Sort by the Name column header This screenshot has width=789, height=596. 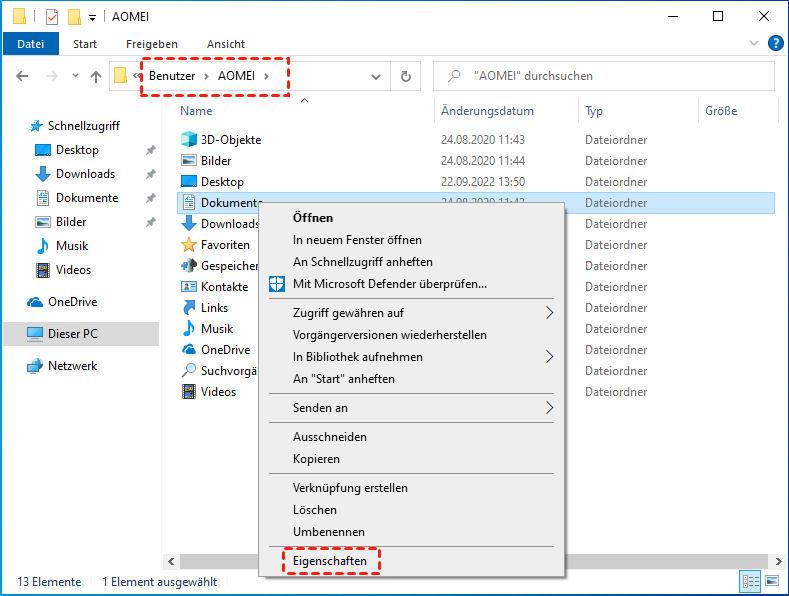196,111
